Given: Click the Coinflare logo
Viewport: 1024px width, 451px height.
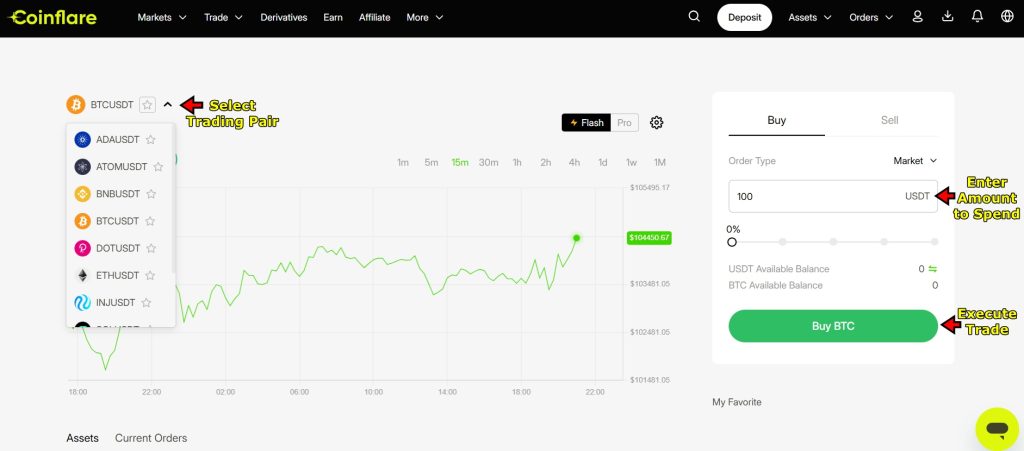Looking at the screenshot, I should coord(52,18).
